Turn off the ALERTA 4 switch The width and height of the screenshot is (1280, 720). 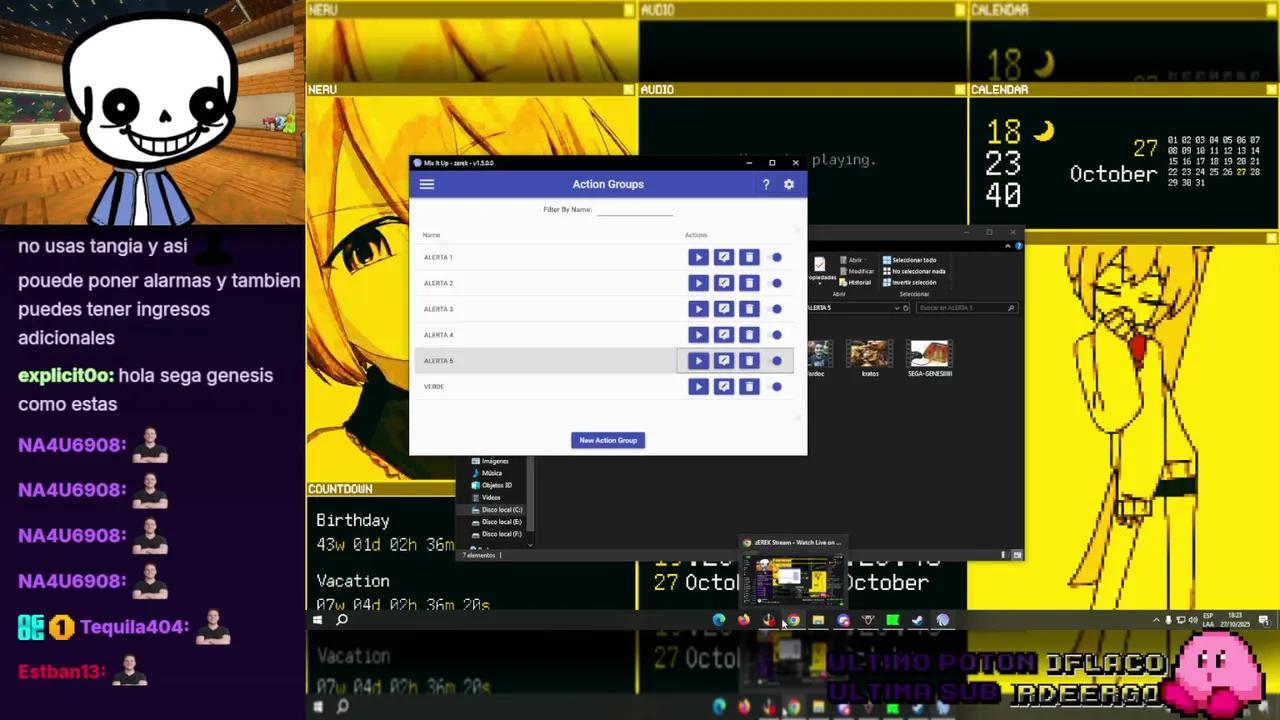click(776, 335)
